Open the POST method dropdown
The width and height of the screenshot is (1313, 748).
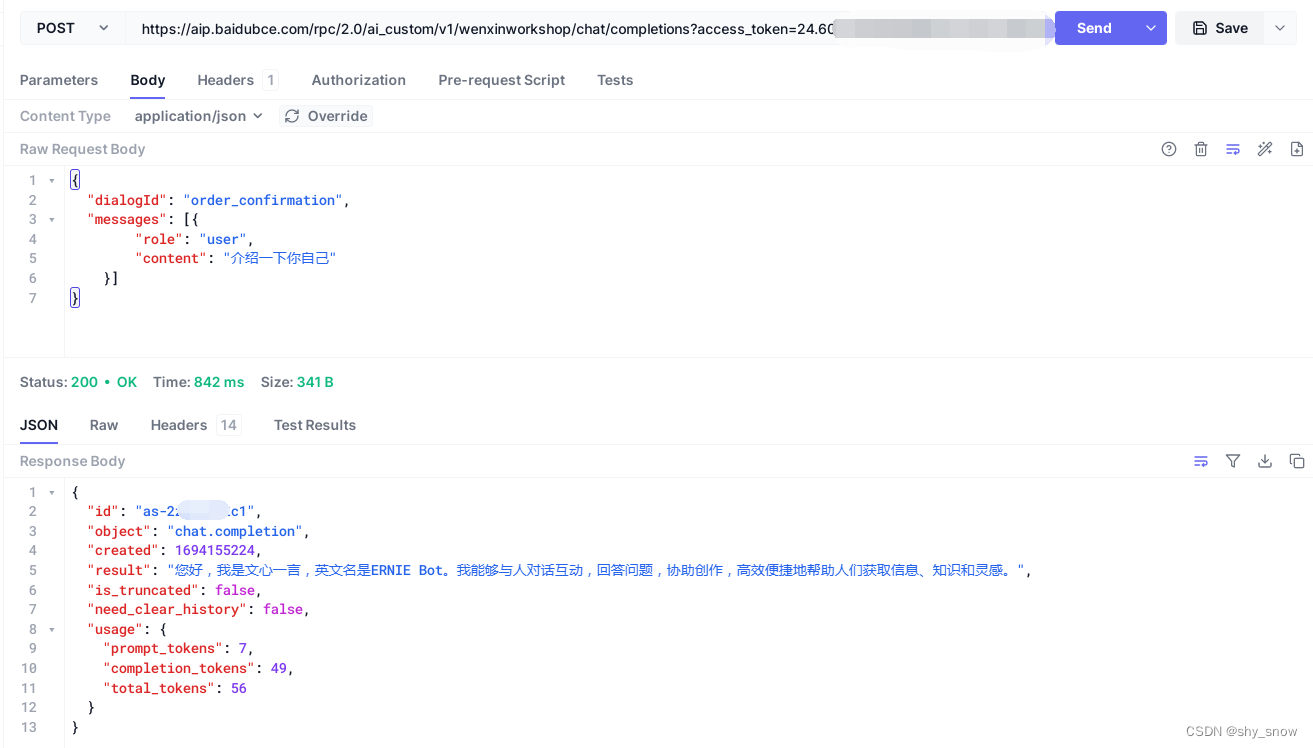click(73, 28)
